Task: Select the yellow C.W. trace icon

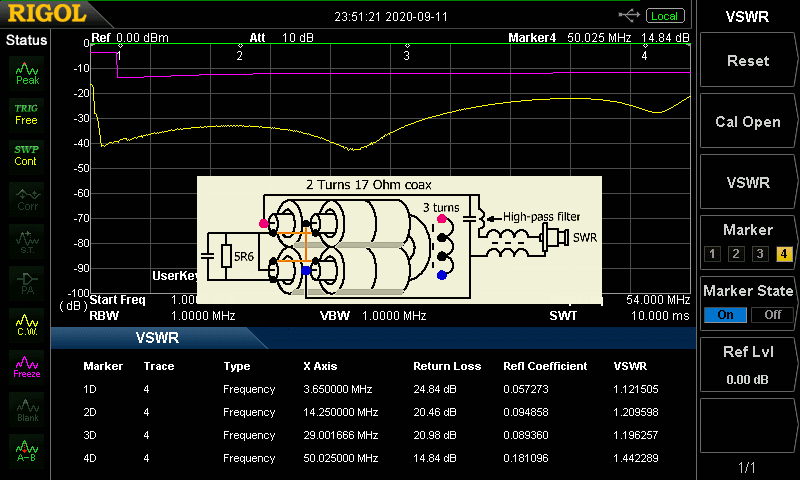Action: [27, 324]
